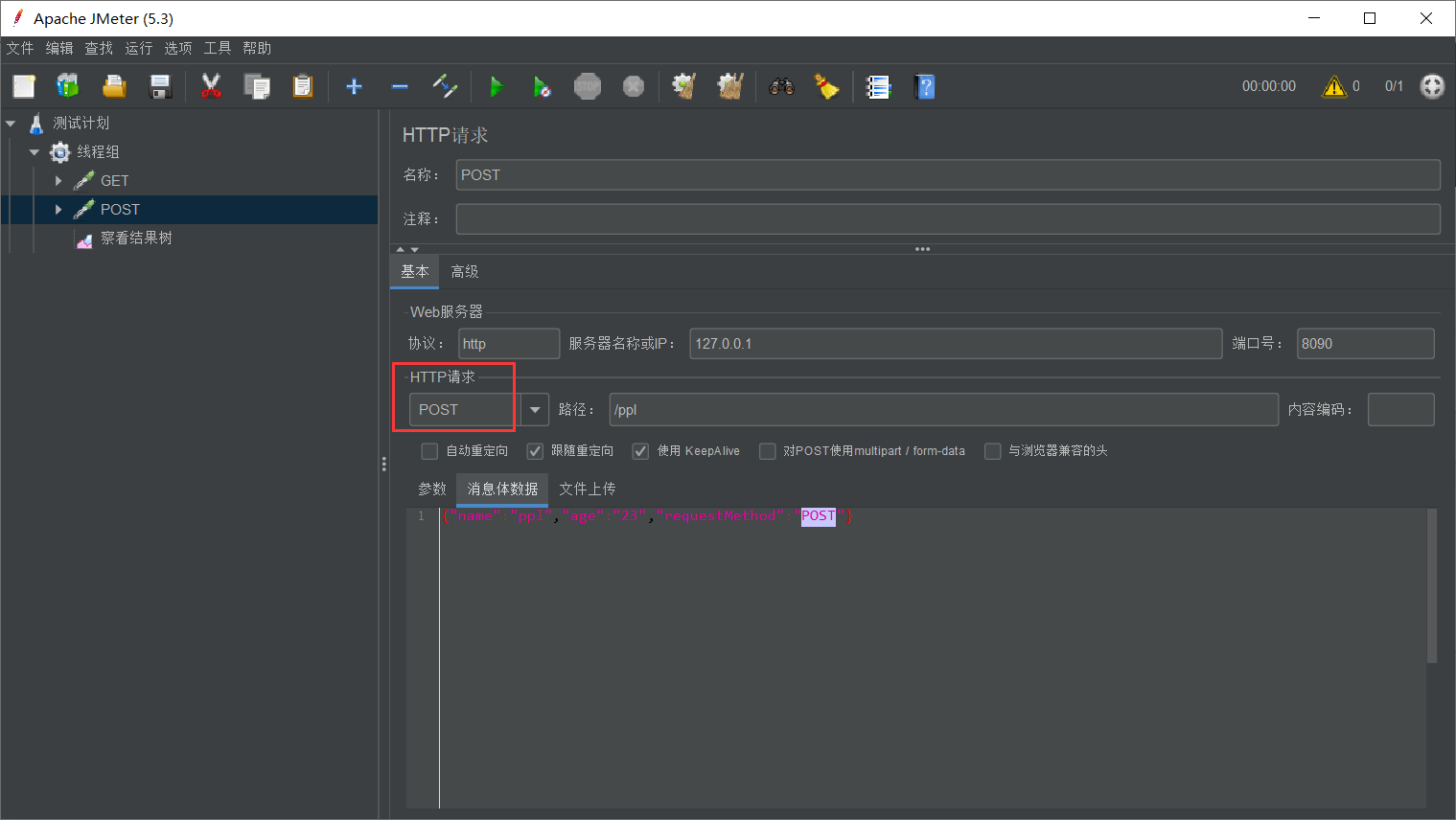
Task: Expand the GET sampler node
Action: click(58, 181)
